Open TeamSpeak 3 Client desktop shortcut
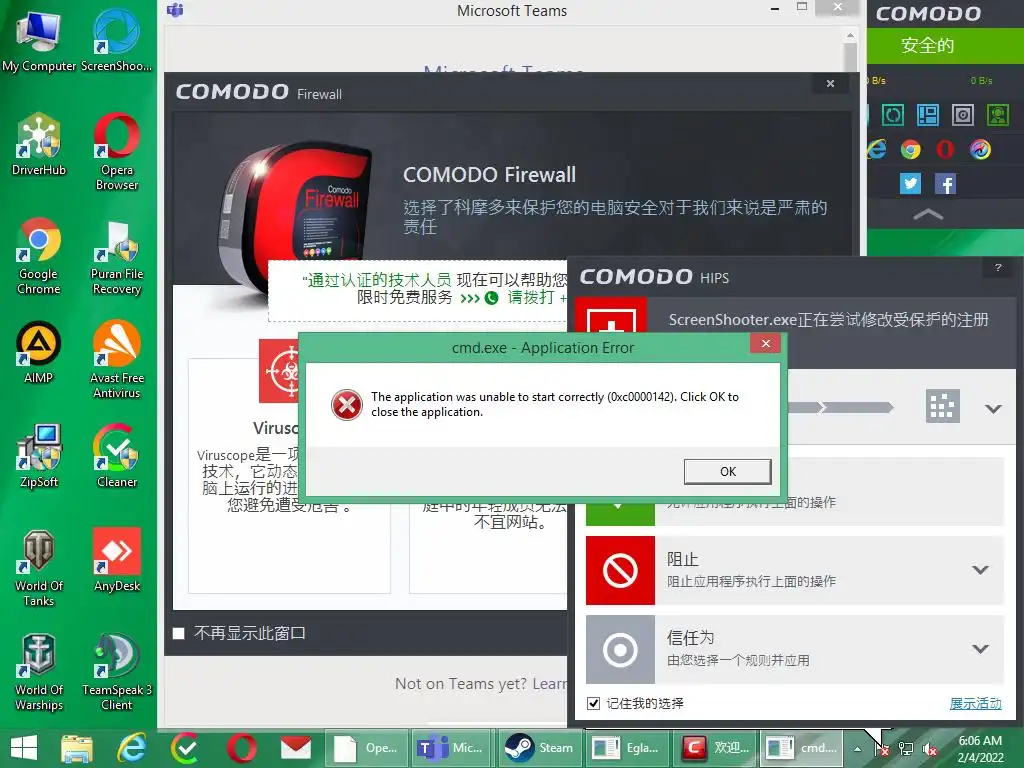The height and width of the screenshot is (768, 1024). [x=116, y=671]
